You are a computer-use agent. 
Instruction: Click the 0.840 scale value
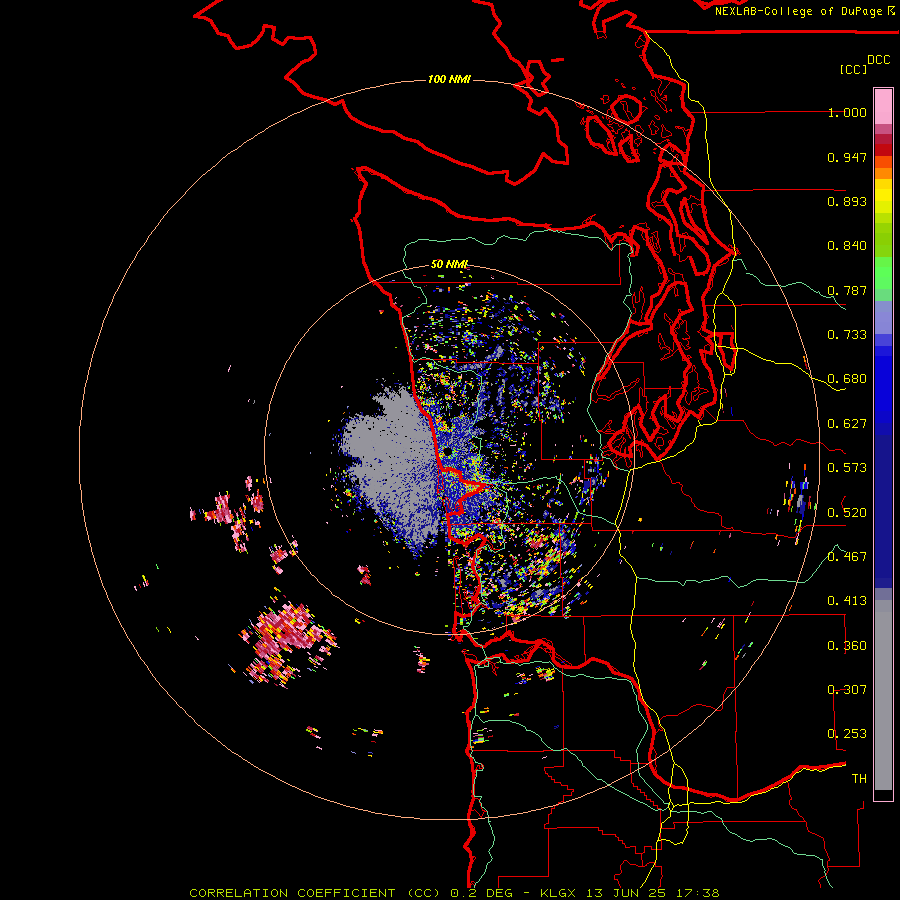(x=847, y=246)
